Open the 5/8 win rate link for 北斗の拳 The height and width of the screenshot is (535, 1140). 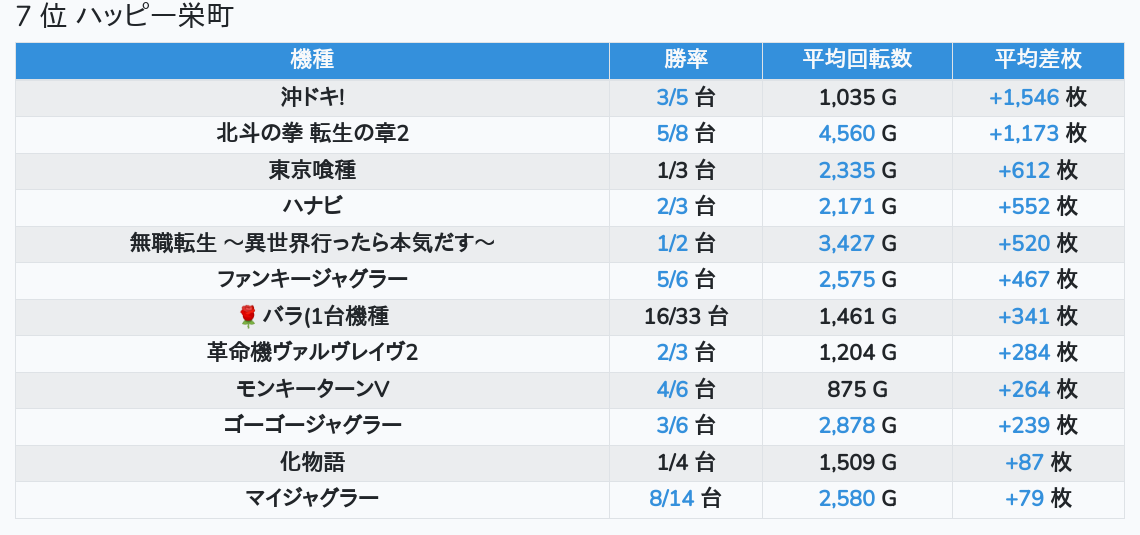click(x=672, y=133)
